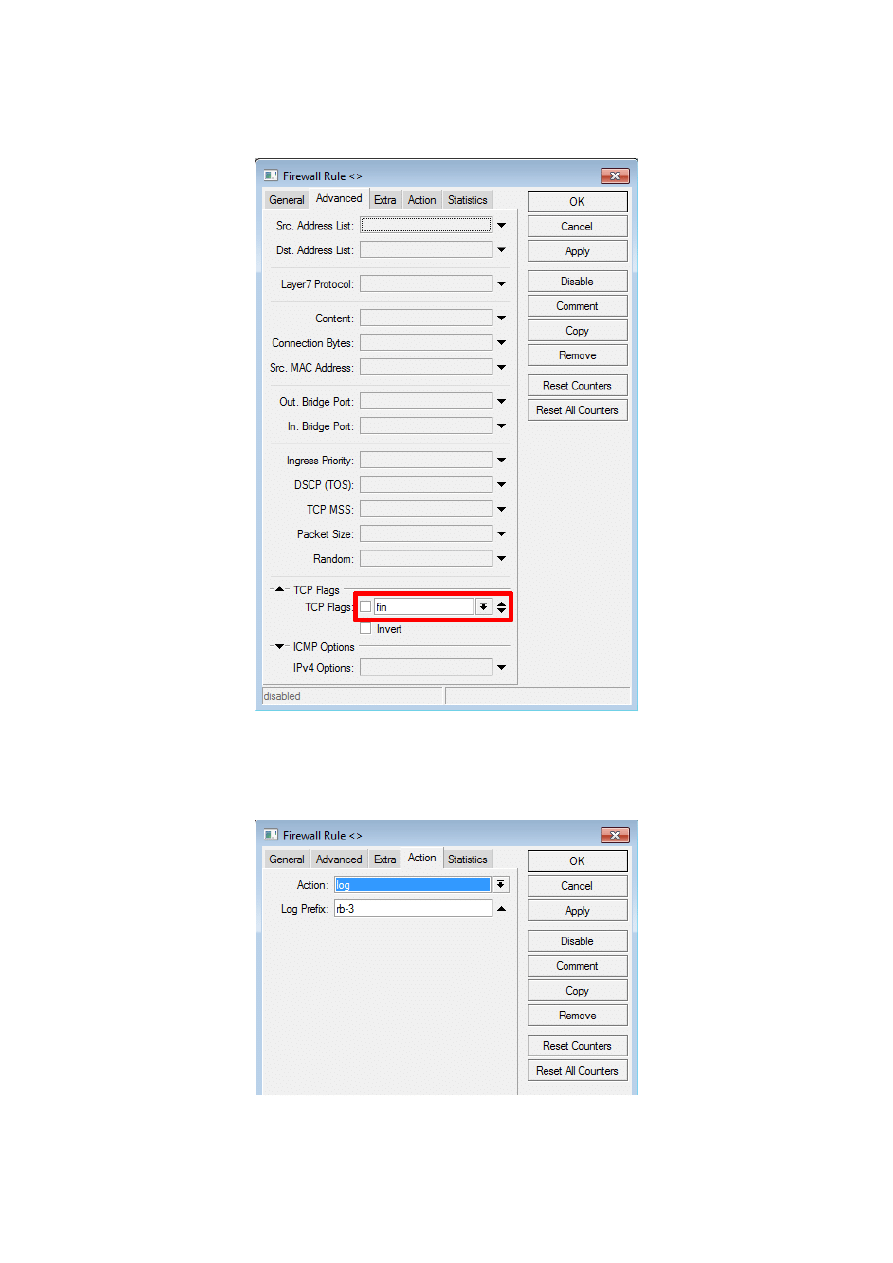Image resolution: width=893 pixels, height=1263 pixels.
Task: Expand the Packet Size field arrow
Action: (x=502, y=534)
